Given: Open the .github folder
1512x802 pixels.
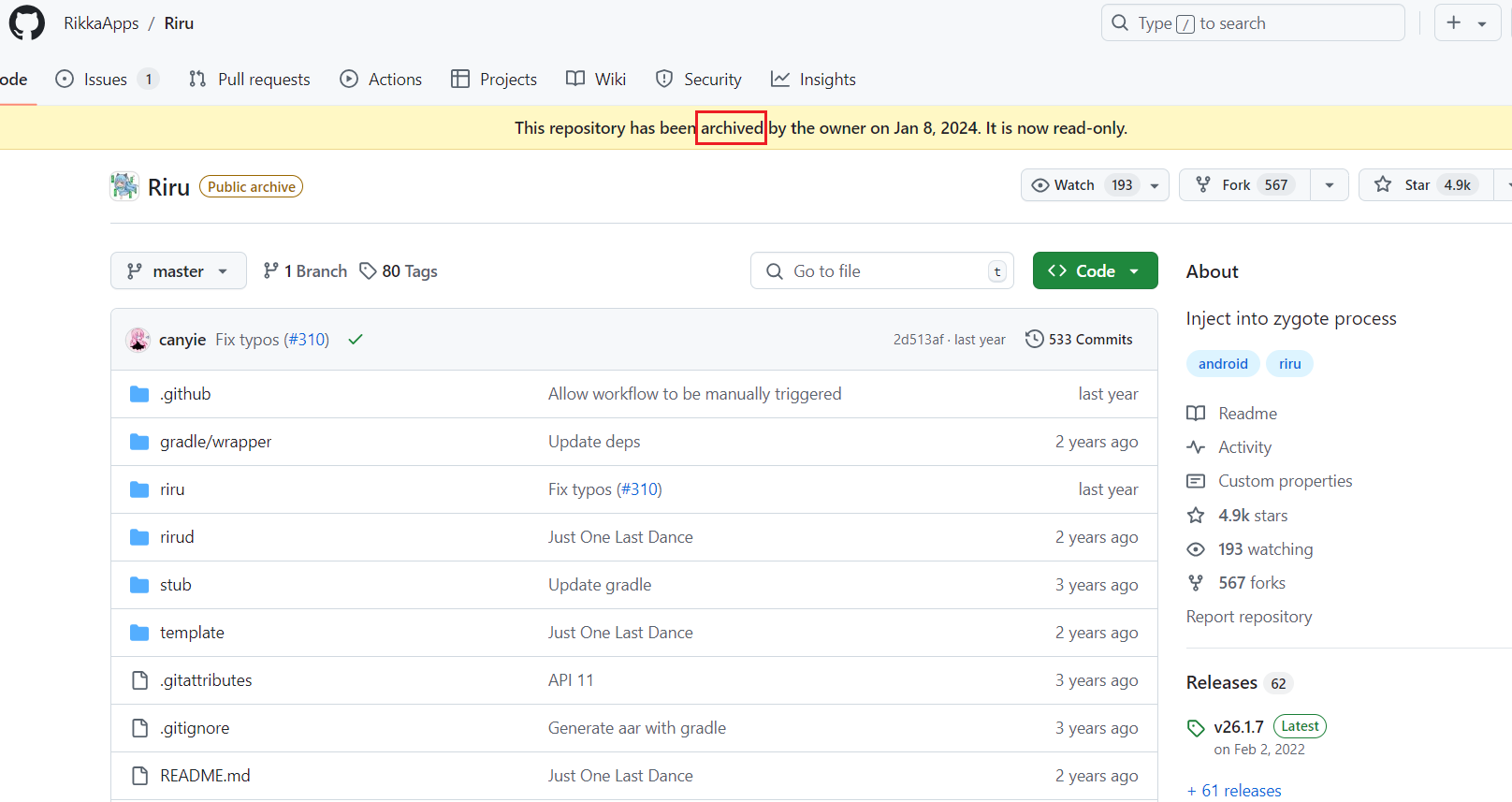Looking at the screenshot, I should 185,394.
